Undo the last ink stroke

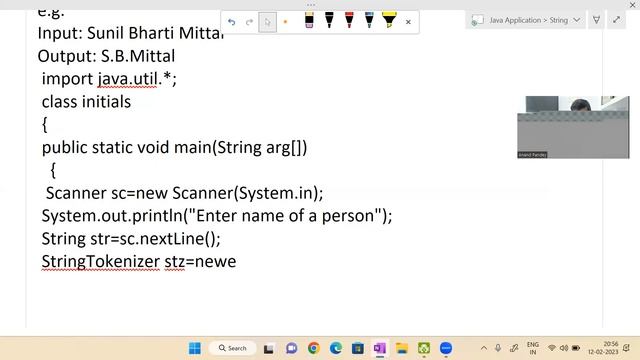point(231,22)
